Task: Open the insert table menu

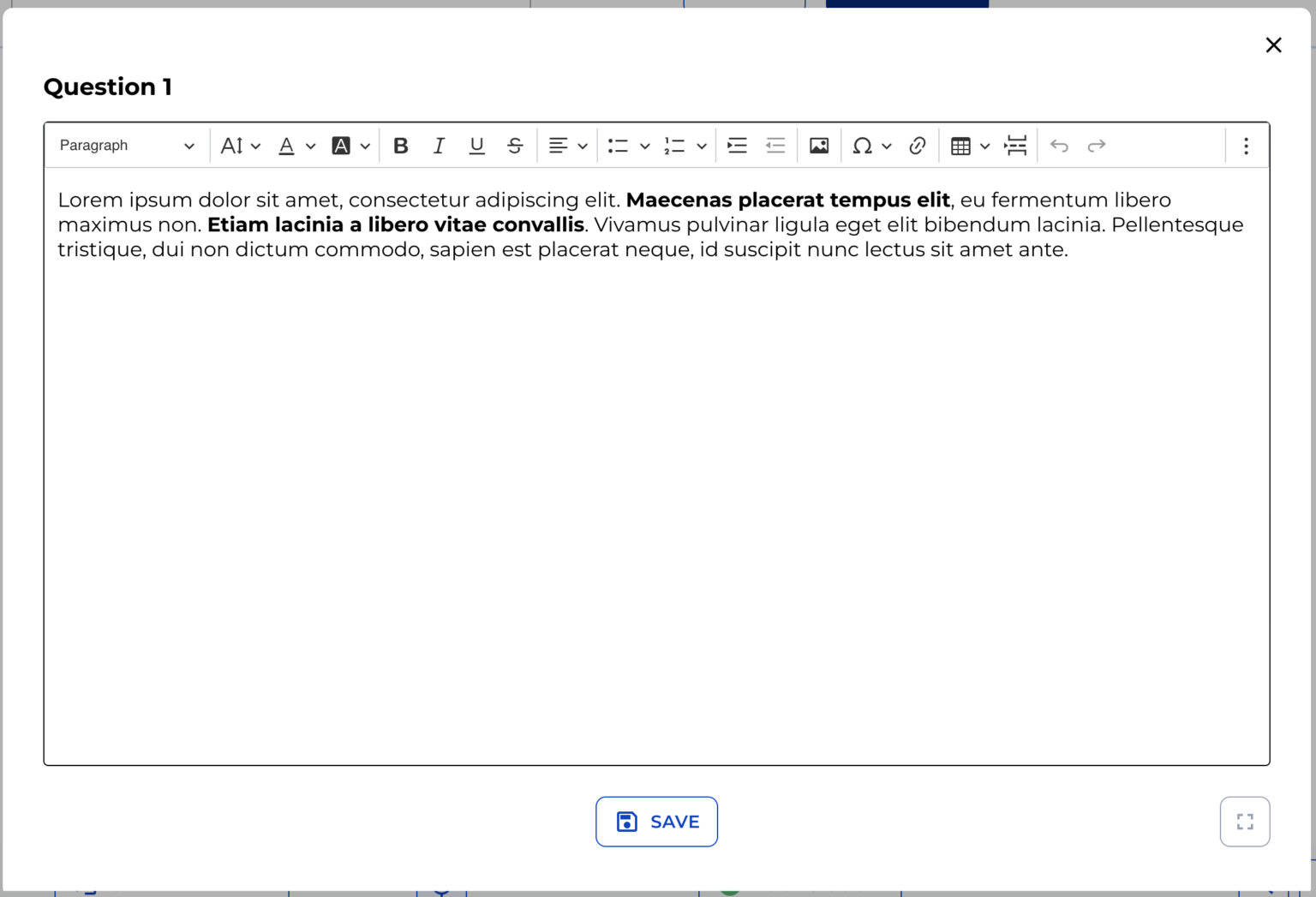Action: (970, 146)
